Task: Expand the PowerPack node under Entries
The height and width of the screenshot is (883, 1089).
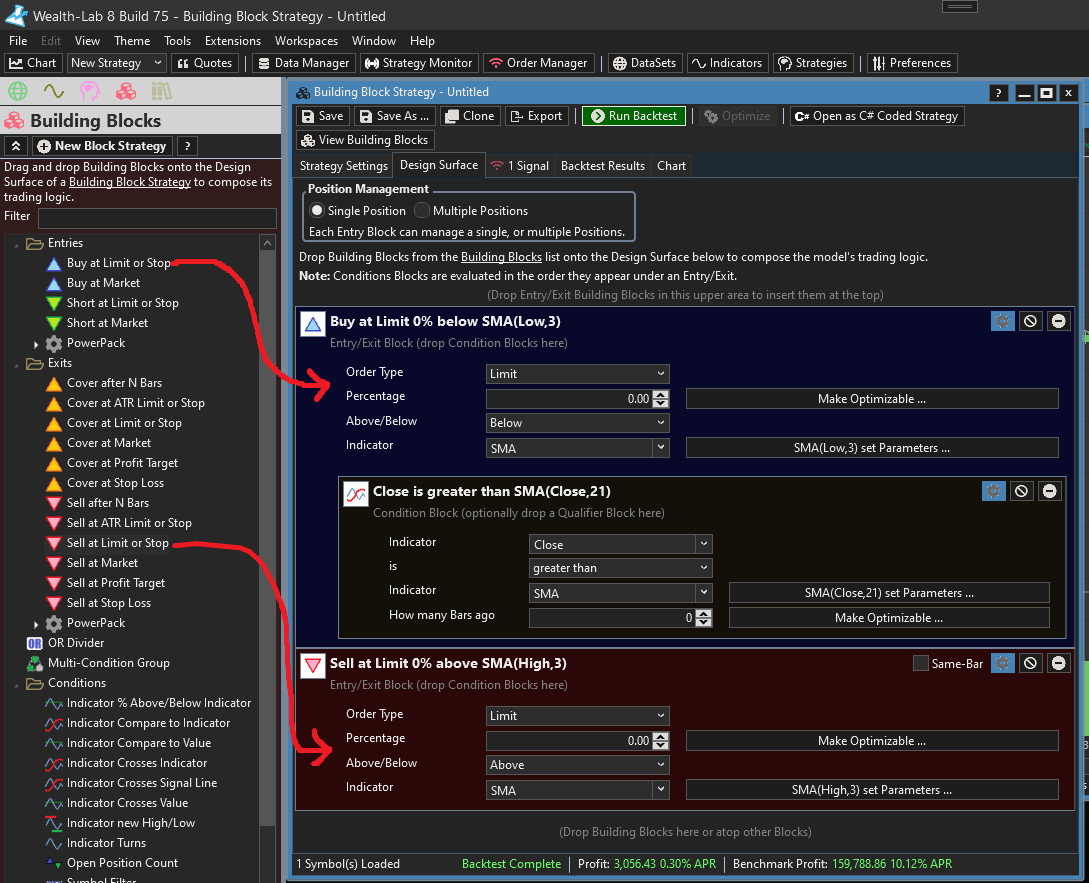Action: pyautogui.click(x=38, y=343)
